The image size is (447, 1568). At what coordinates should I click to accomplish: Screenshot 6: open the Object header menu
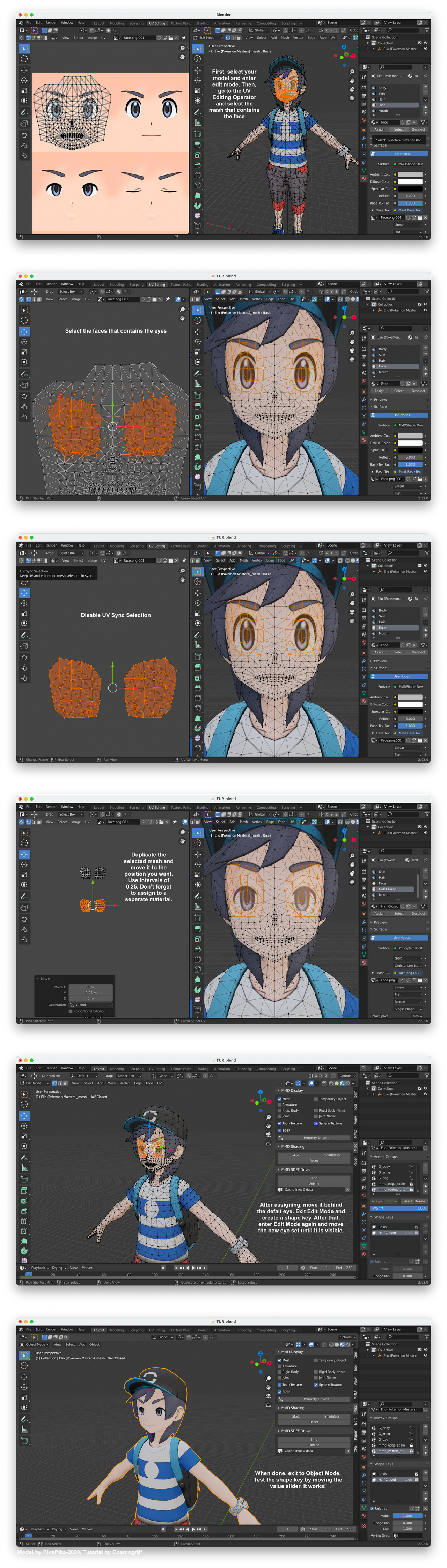click(94, 1344)
